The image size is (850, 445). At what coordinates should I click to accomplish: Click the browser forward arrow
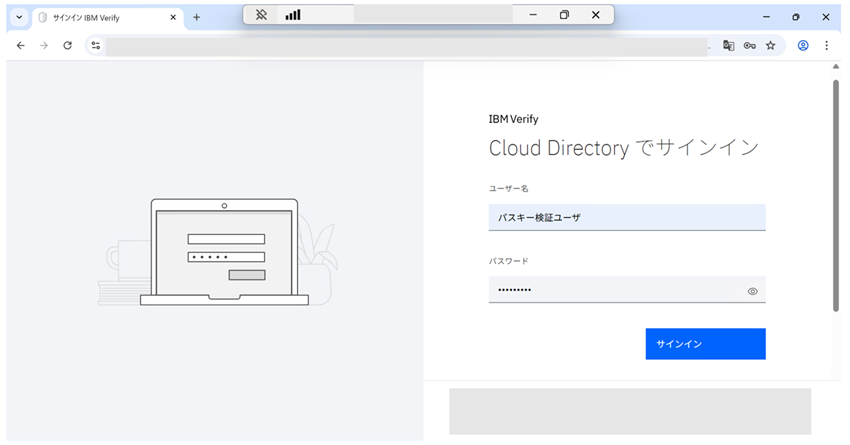[x=44, y=46]
